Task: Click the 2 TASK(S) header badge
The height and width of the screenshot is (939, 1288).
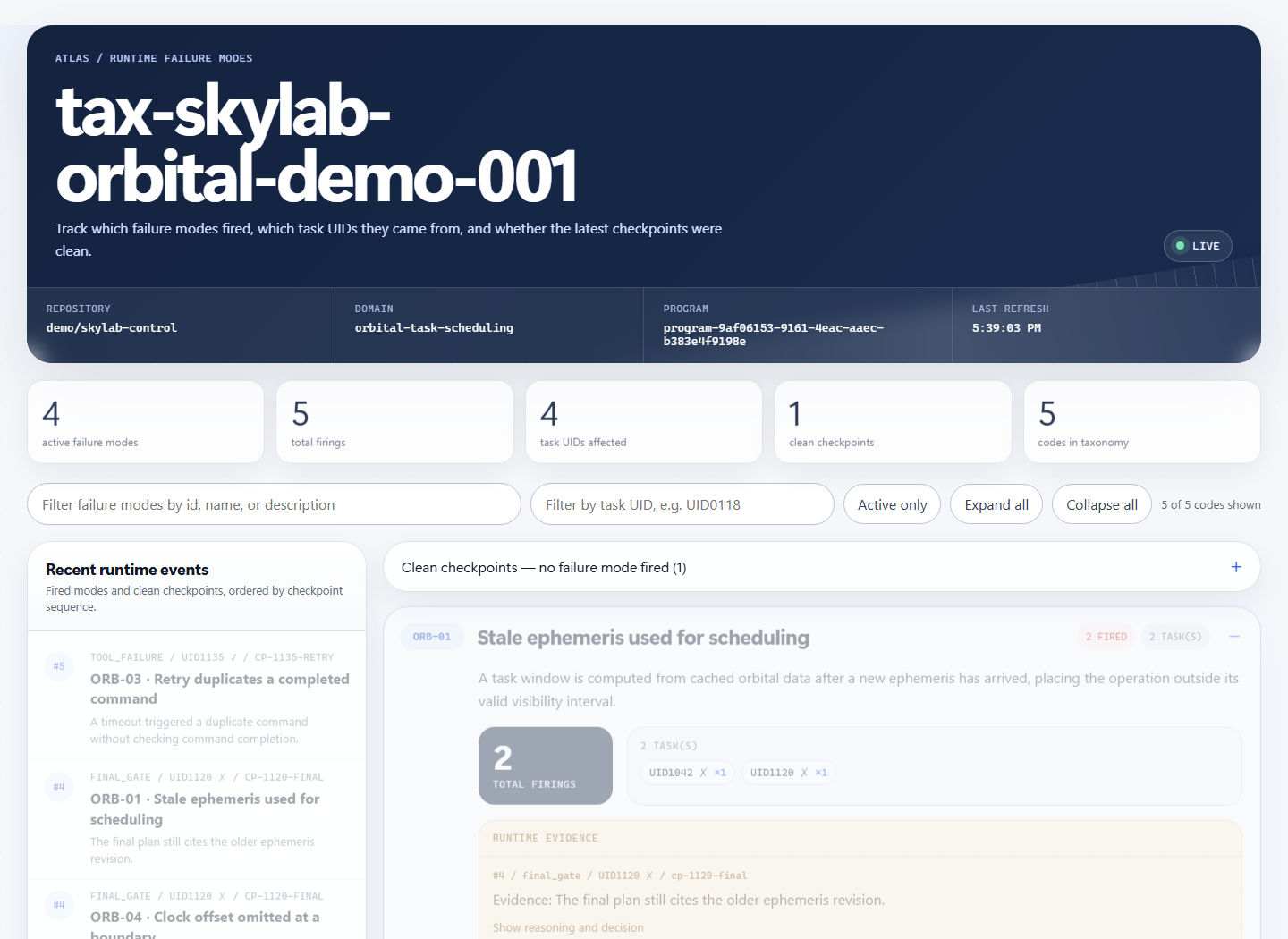Action: [x=1175, y=637]
